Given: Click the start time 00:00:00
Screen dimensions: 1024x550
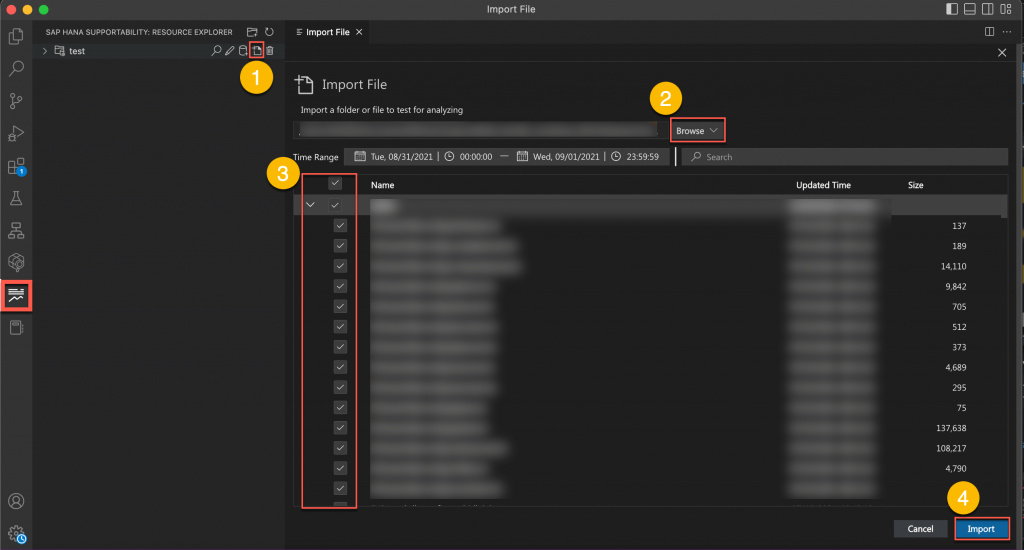Looking at the screenshot, I should [x=475, y=157].
